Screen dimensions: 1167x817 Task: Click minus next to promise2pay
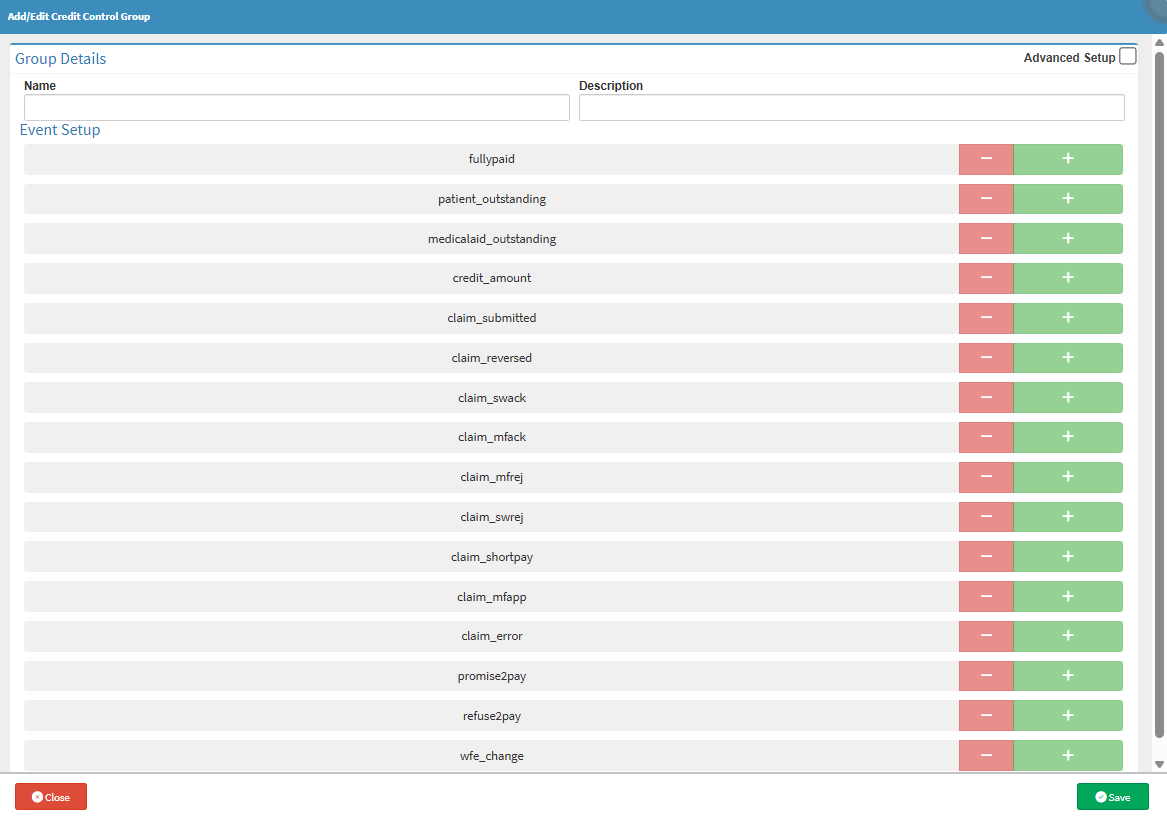(x=986, y=676)
